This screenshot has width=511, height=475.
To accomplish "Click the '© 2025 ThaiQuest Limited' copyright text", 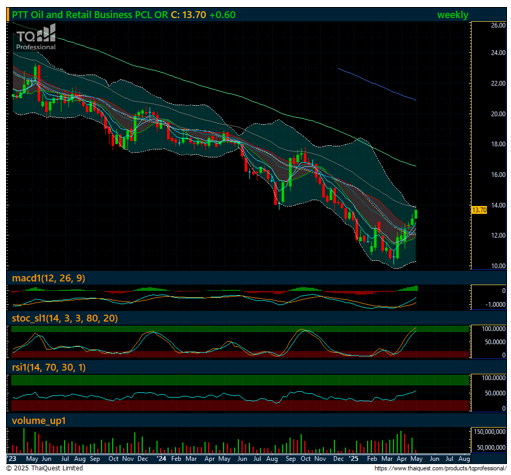I will click(45, 468).
